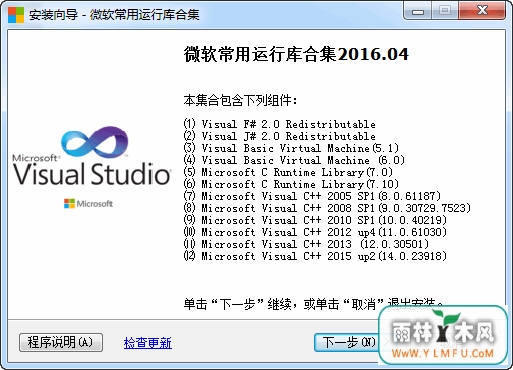Select the Visual J# 2.0 Redistributable line

click(x=279, y=136)
